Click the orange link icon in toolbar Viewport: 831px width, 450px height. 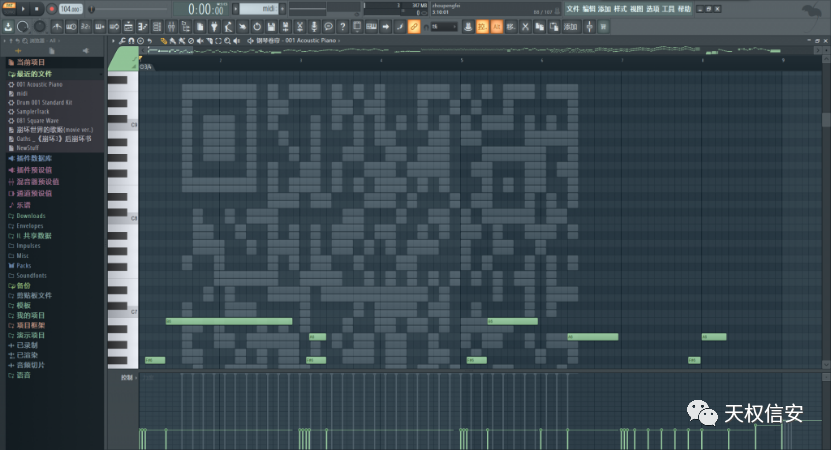point(414,26)
